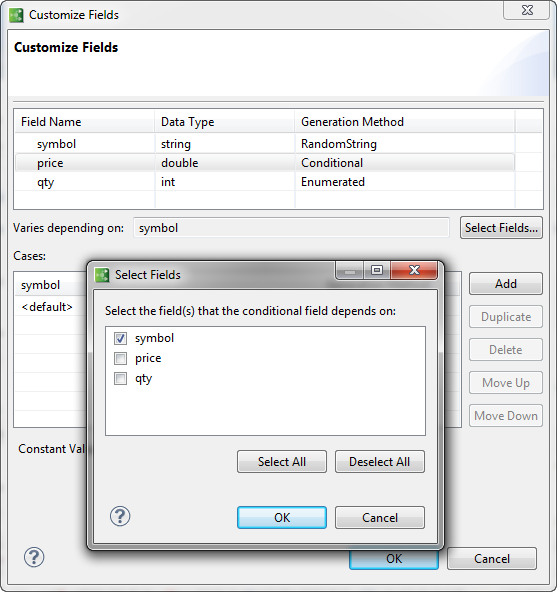Click the string data type cell
The image size is (557, 592).
(225, 144)
